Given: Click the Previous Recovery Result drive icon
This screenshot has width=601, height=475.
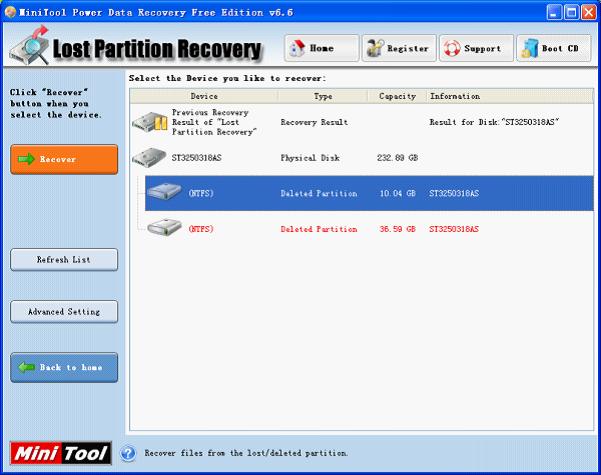Looking at the screenshot, I should point(150,122).
